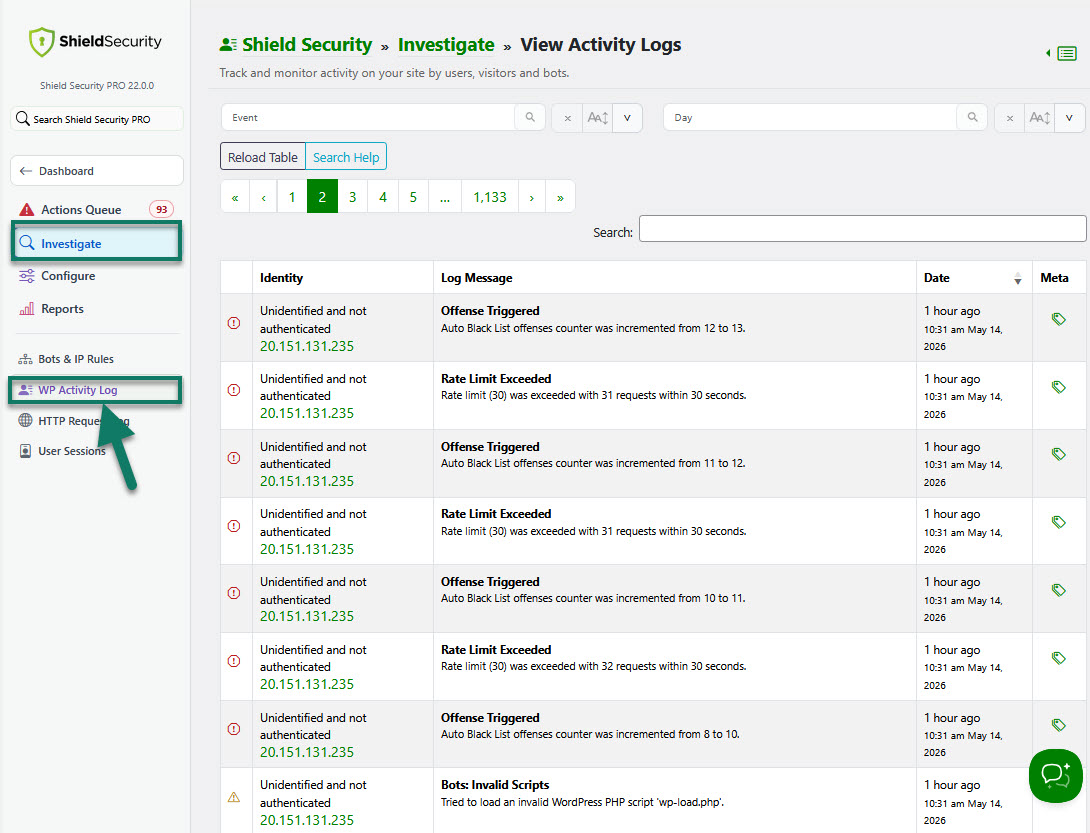Click the Configure sliders icon

click(26, 276)
